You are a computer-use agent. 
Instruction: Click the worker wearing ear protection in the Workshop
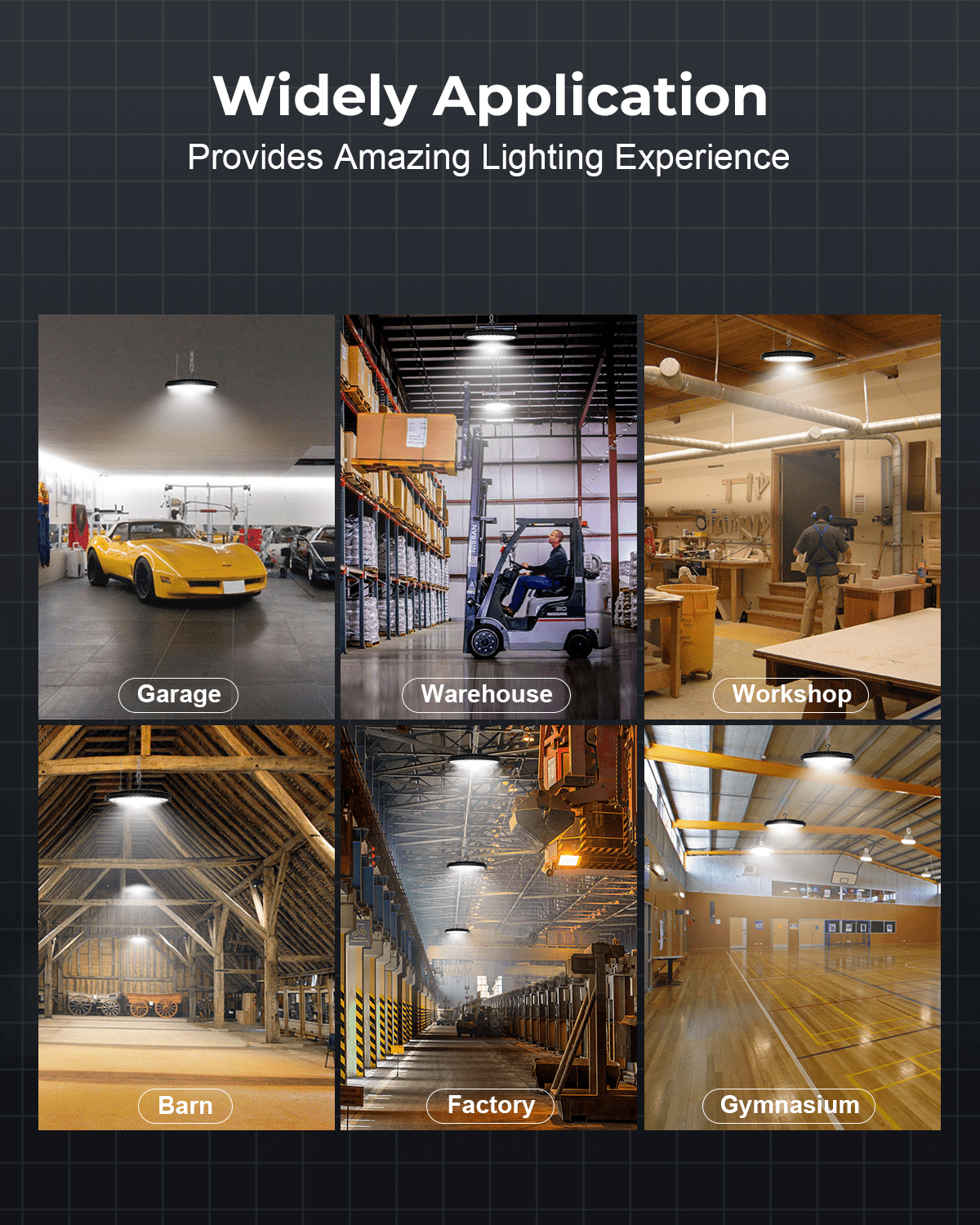click(821, 570)
